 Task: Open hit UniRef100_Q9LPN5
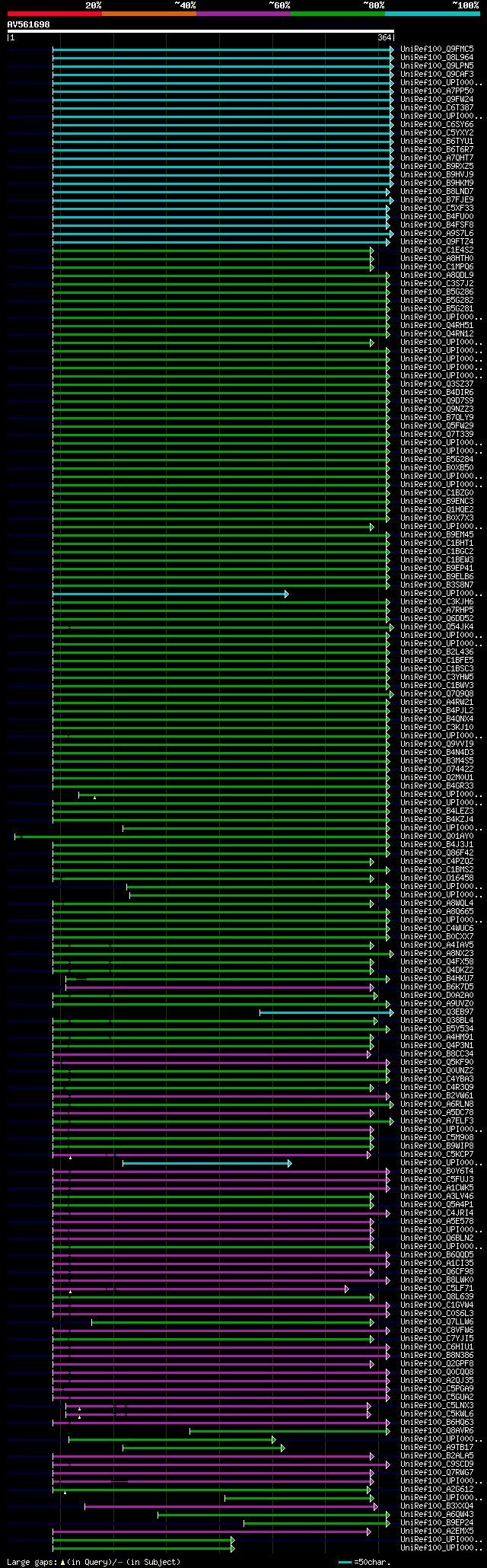437,65
